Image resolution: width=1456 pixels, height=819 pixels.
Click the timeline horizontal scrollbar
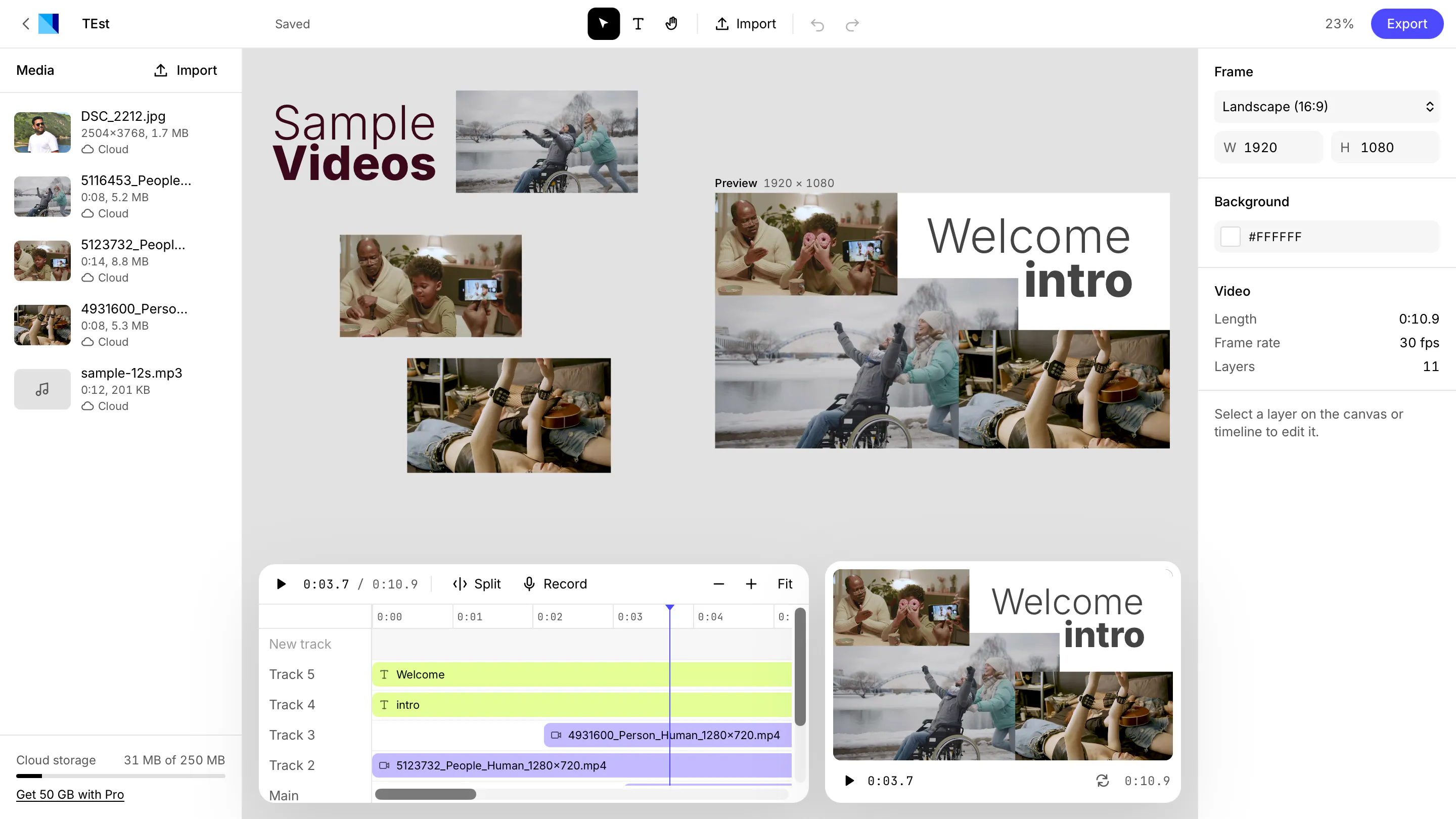pyautogui.click(x=426, y=794)
